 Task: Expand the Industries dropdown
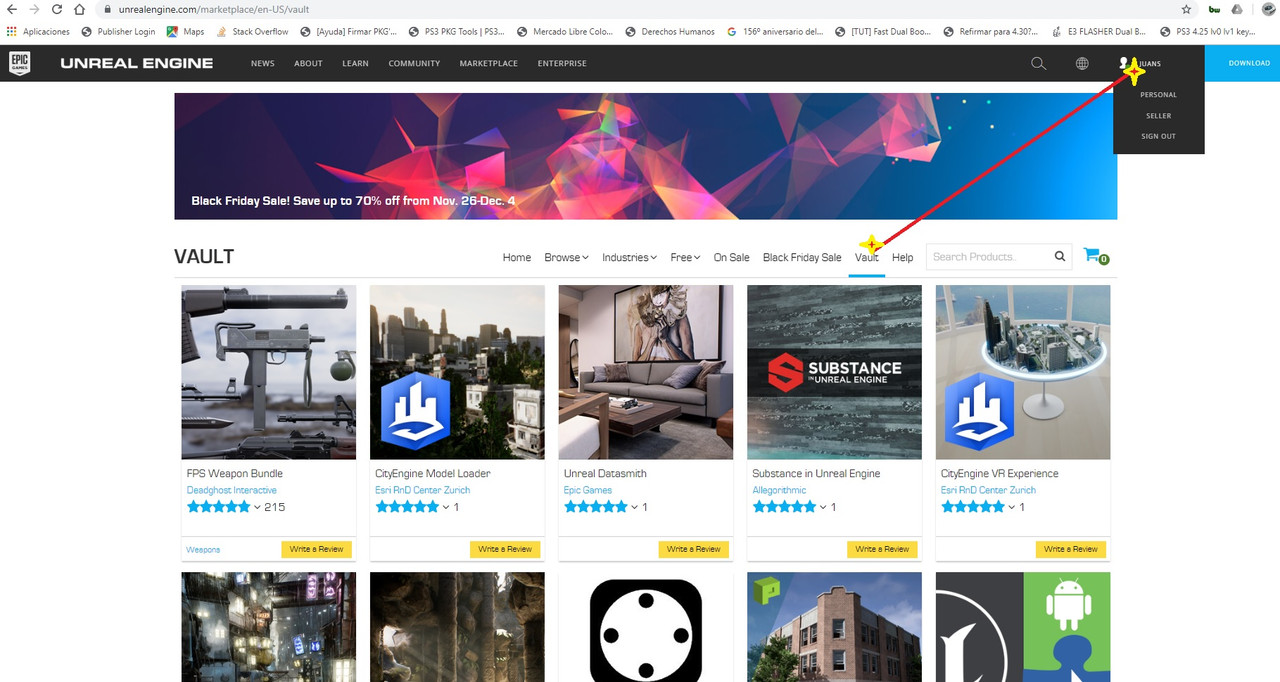(629, 258)
